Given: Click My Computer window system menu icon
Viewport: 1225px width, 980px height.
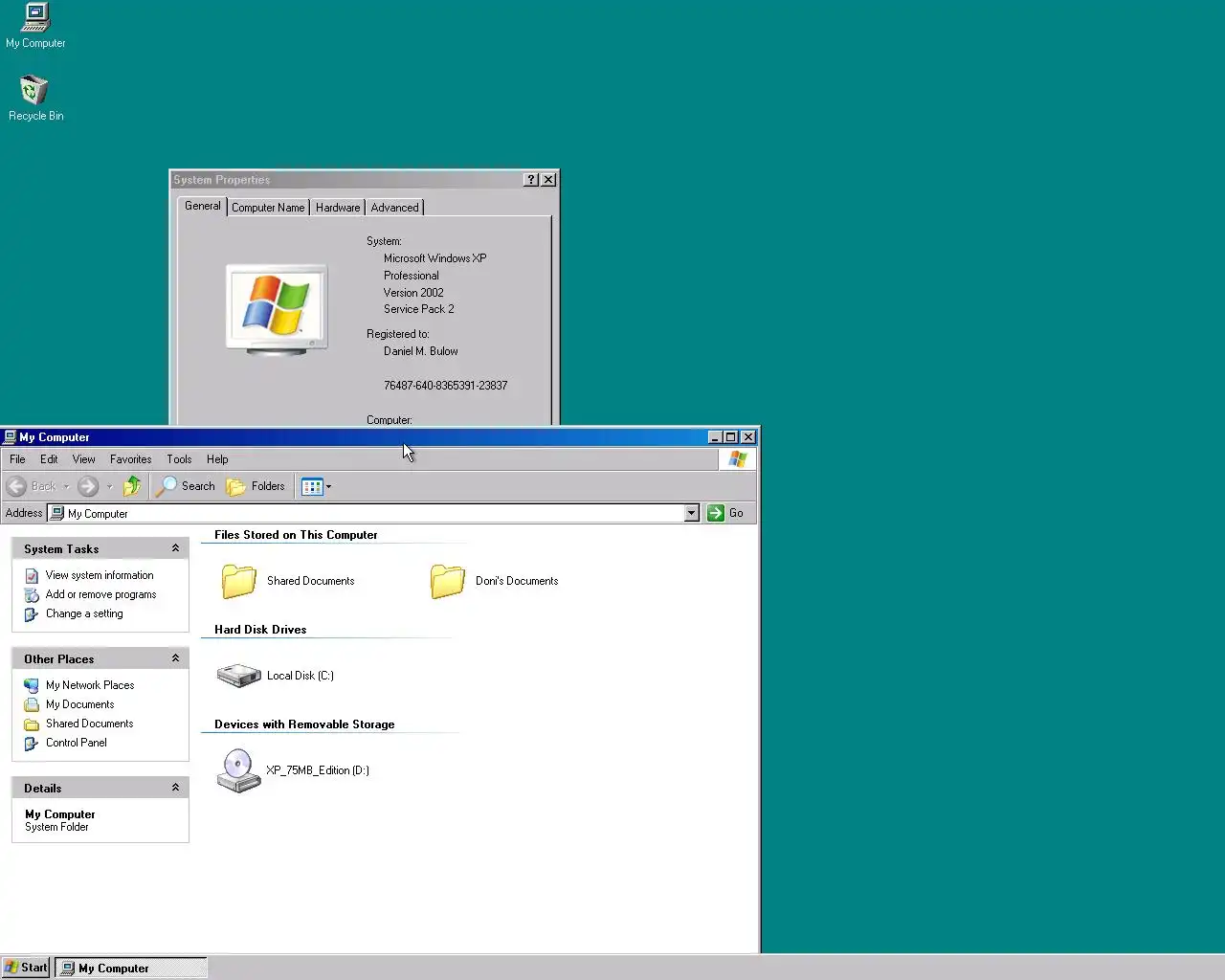Looking at the screenshot, I should pyautogui.click(x=10, y=437).
